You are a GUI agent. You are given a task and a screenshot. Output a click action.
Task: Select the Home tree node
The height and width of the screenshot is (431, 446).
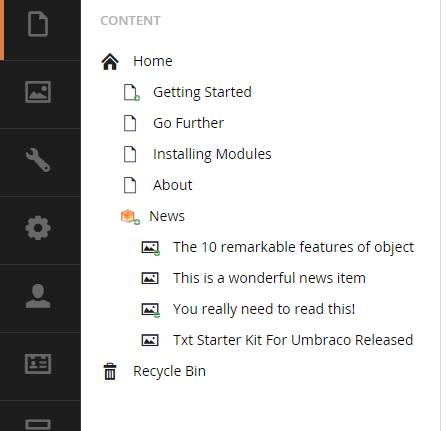click(x=153, y=61)
